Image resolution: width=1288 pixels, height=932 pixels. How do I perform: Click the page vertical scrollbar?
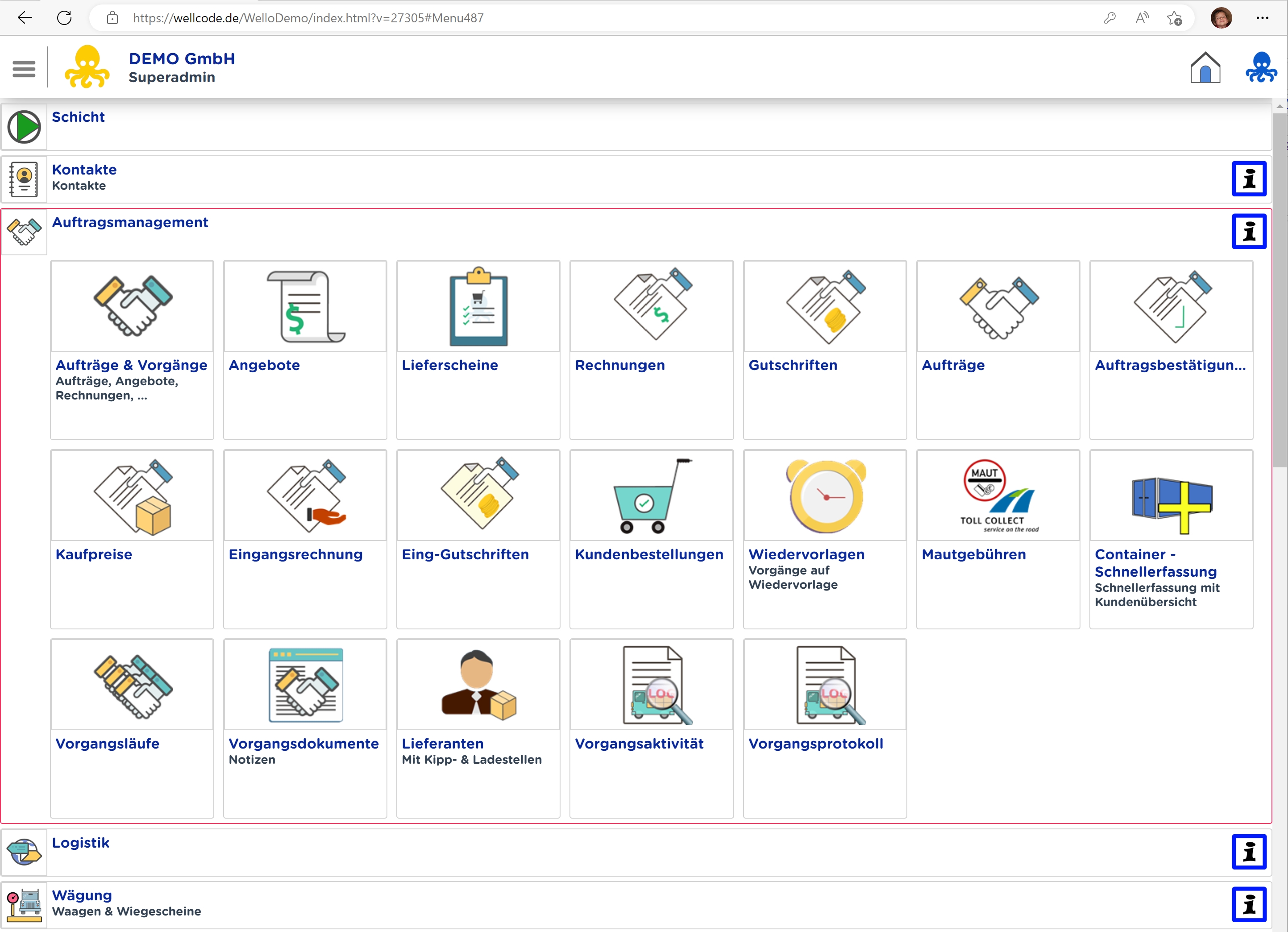(x=1279, y=284)
